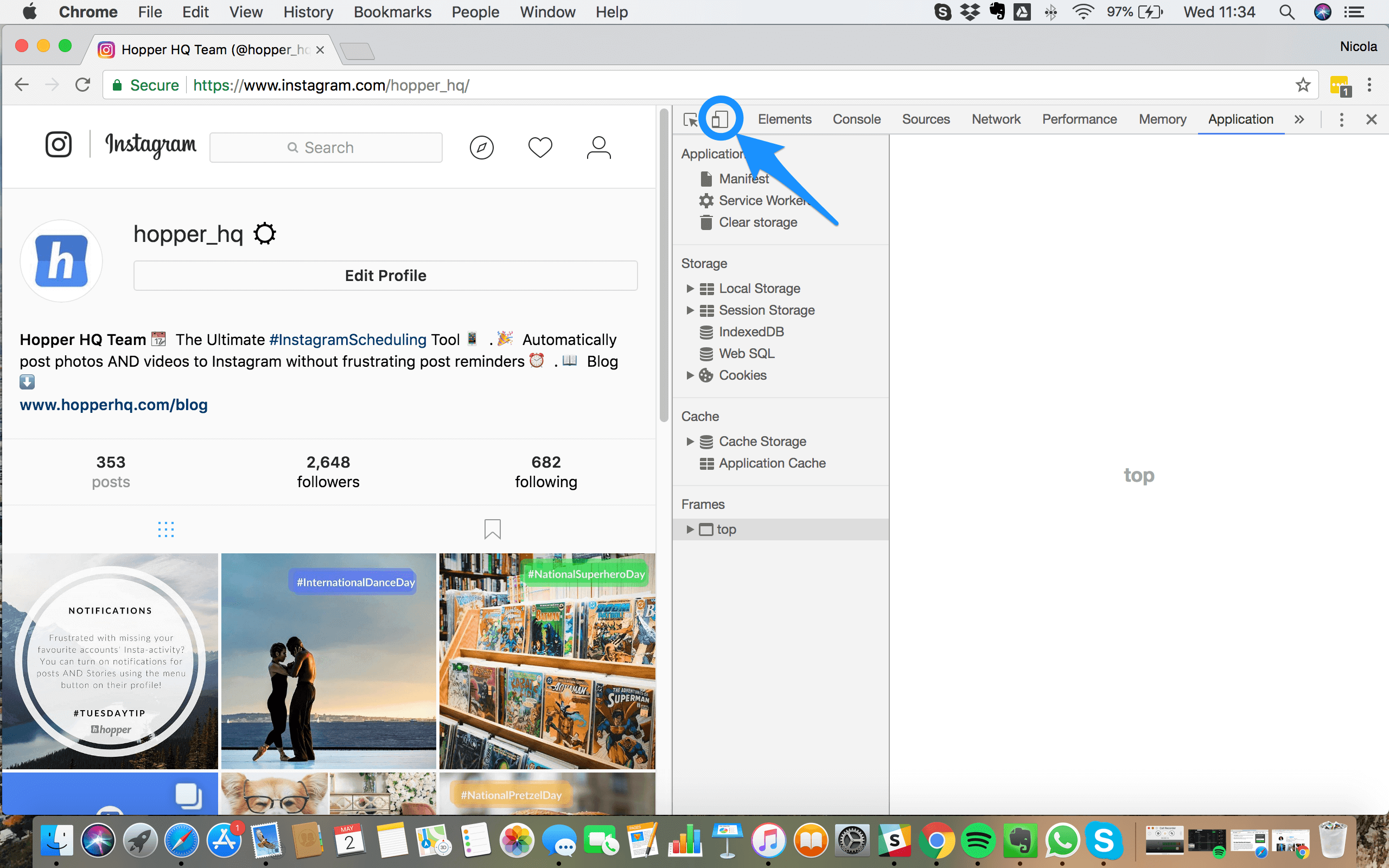Select the Application tab in DevTools
Image resolution: width=1389 pixels, height=868 pixels.
click(x=1240, y=119)
